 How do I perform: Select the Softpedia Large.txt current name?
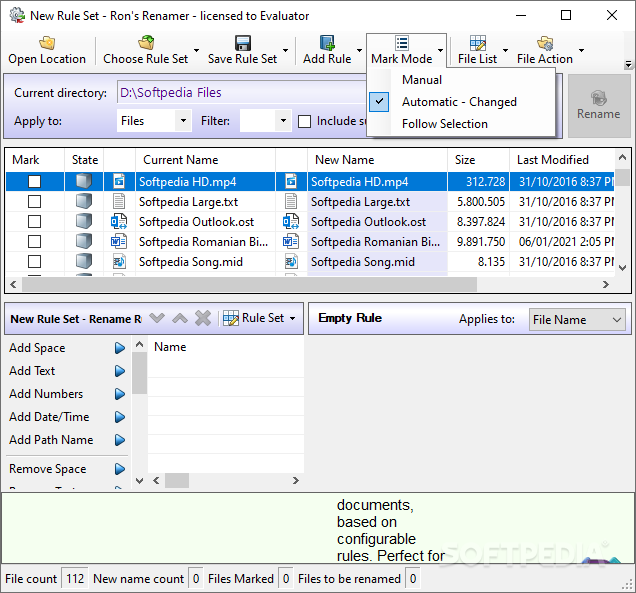coord(188,202)
